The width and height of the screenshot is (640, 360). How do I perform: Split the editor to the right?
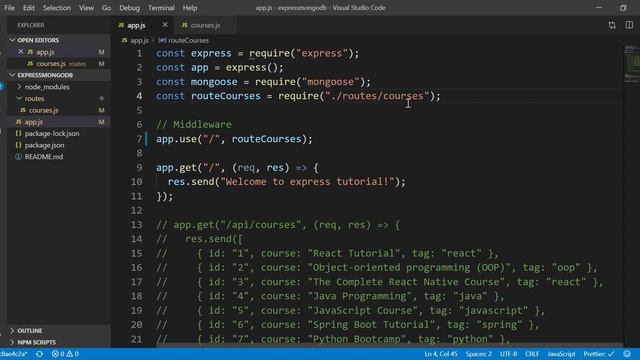629,25
